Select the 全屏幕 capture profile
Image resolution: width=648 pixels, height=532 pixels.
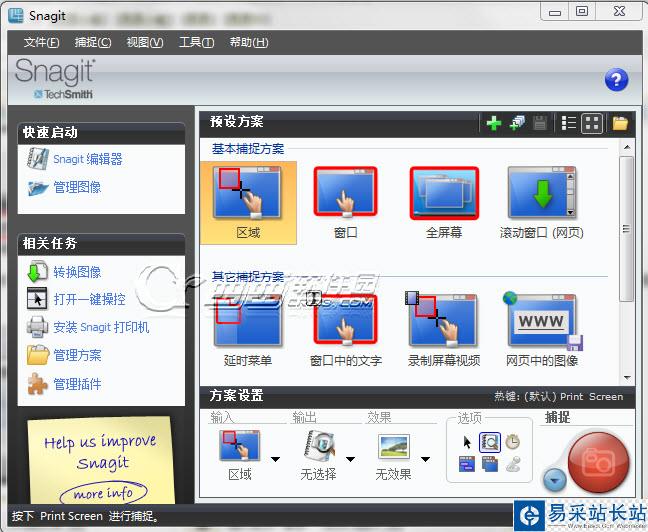444,203
